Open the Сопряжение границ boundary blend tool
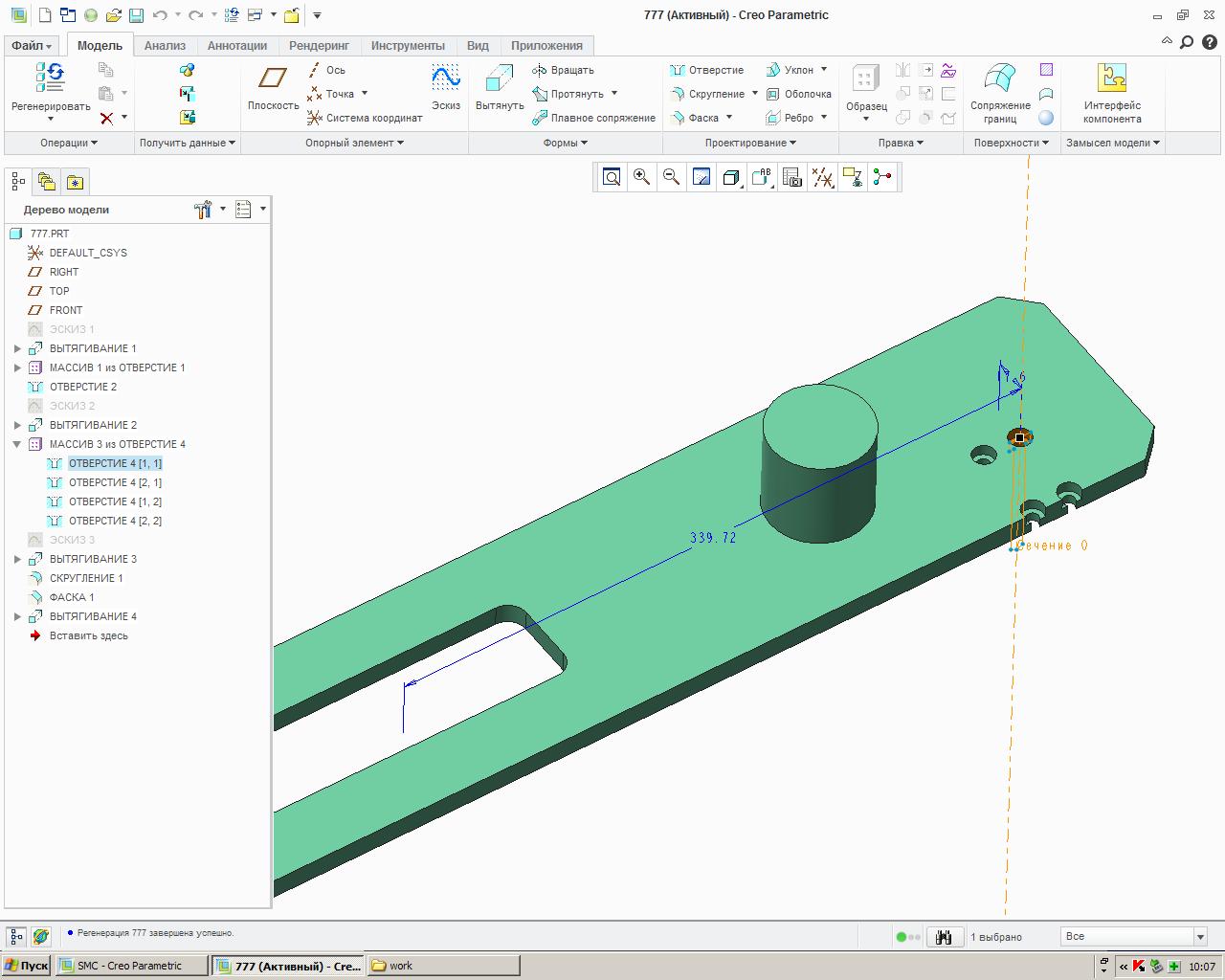The width and height of the screenshot is (1225, 980). 1000,78
